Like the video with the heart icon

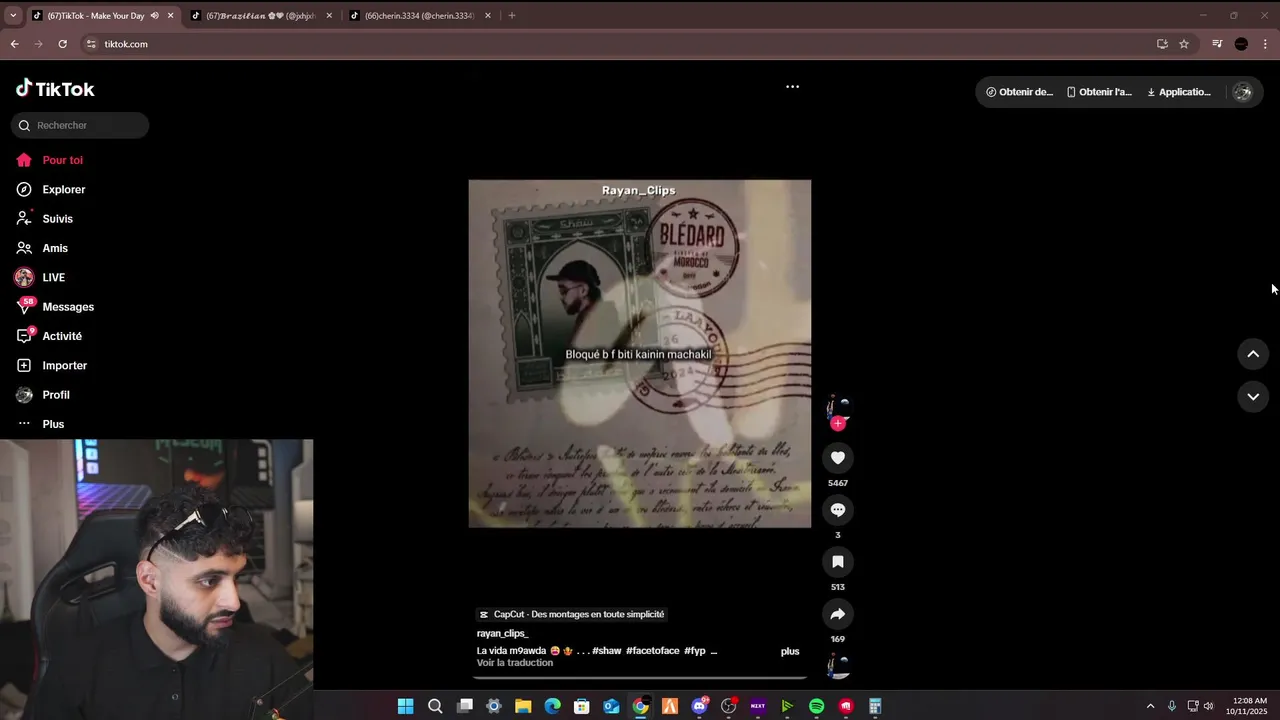(838, 458)
